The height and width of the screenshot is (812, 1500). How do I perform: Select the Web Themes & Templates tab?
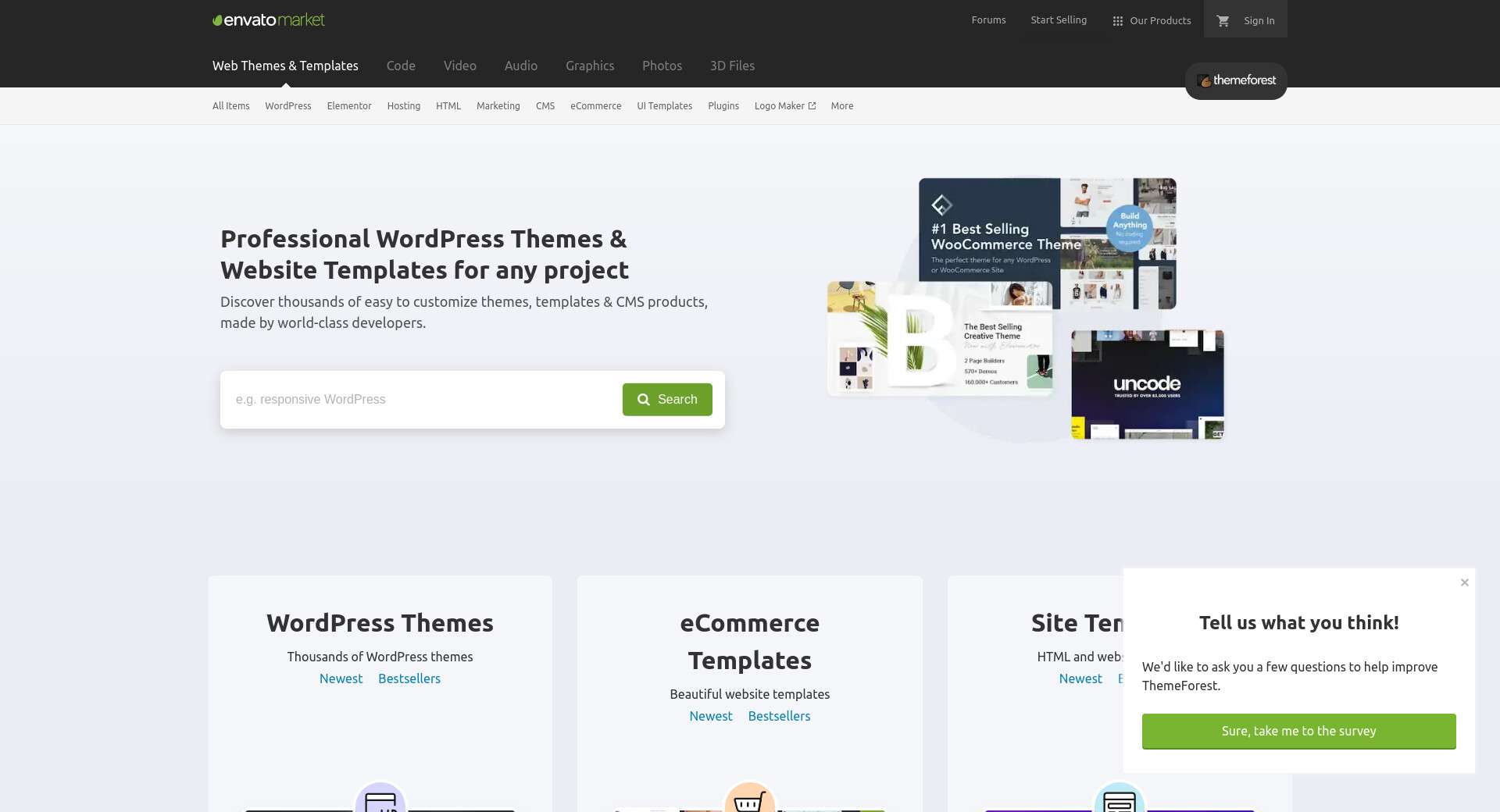click(285, 66)
